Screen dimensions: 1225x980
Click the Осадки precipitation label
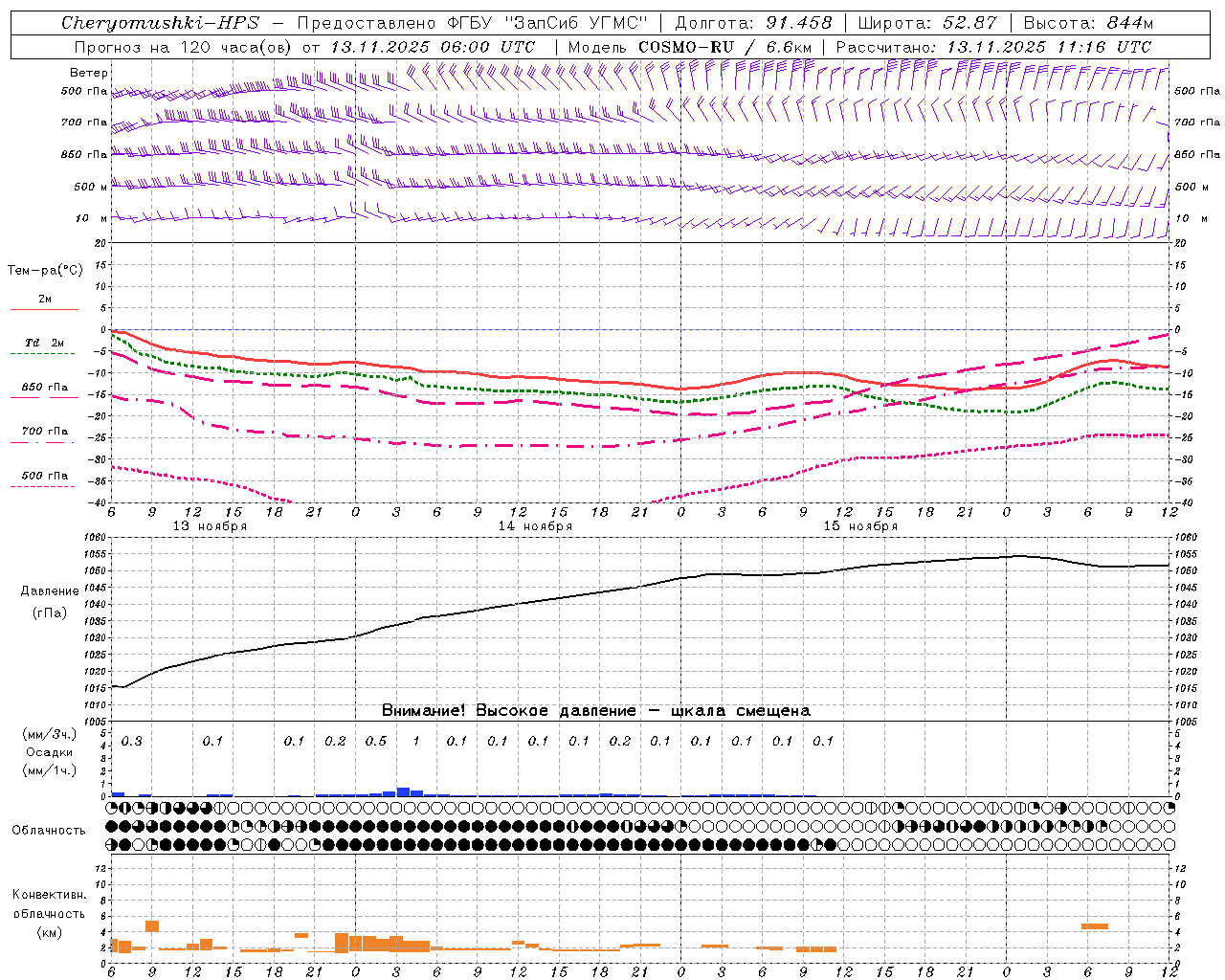point(50,752)
